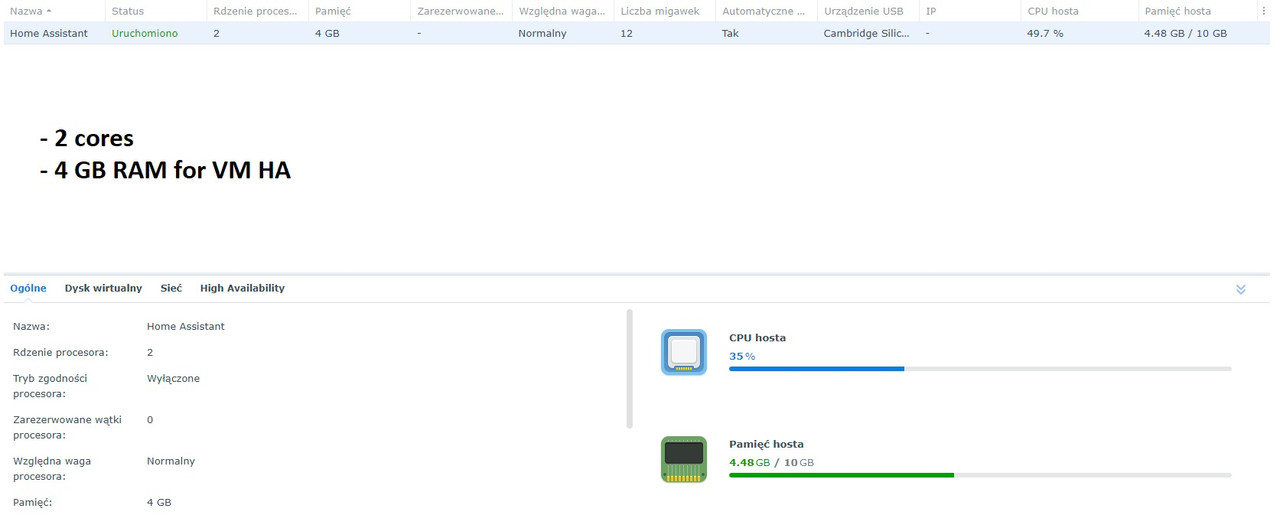
Task: Click the Pamięć hosta memory icon
Action: tap(684, 459)
